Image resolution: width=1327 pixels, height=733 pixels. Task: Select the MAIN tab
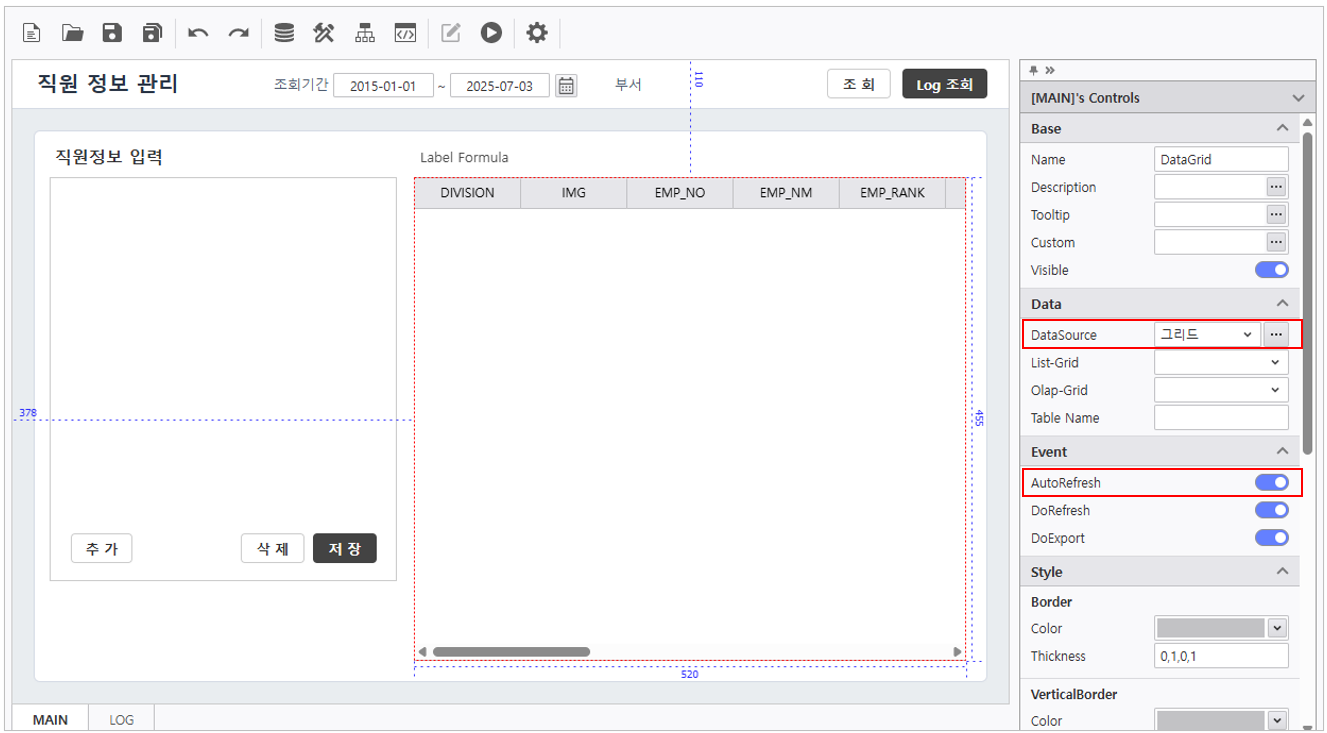pyautogui.click(x=50, y=719)
